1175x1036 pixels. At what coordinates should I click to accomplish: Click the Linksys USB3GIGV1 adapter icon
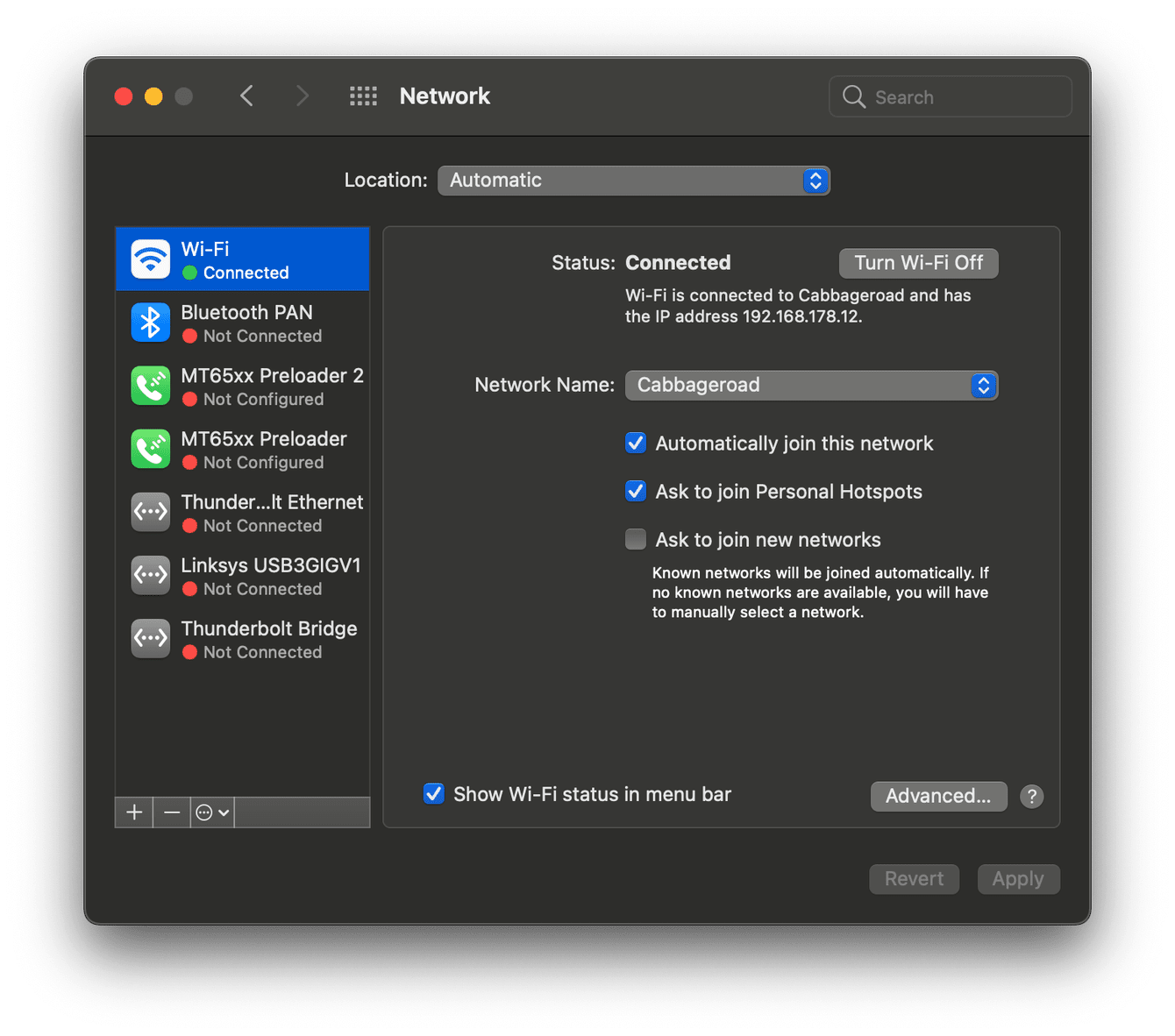pyautogui.click(x=150, y=575)
